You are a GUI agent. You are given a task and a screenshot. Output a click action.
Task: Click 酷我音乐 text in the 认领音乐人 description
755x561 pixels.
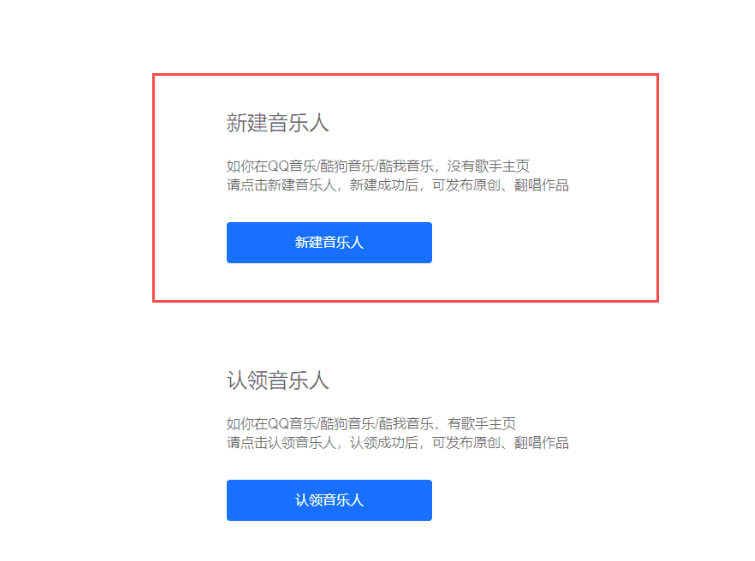(405, 424)
